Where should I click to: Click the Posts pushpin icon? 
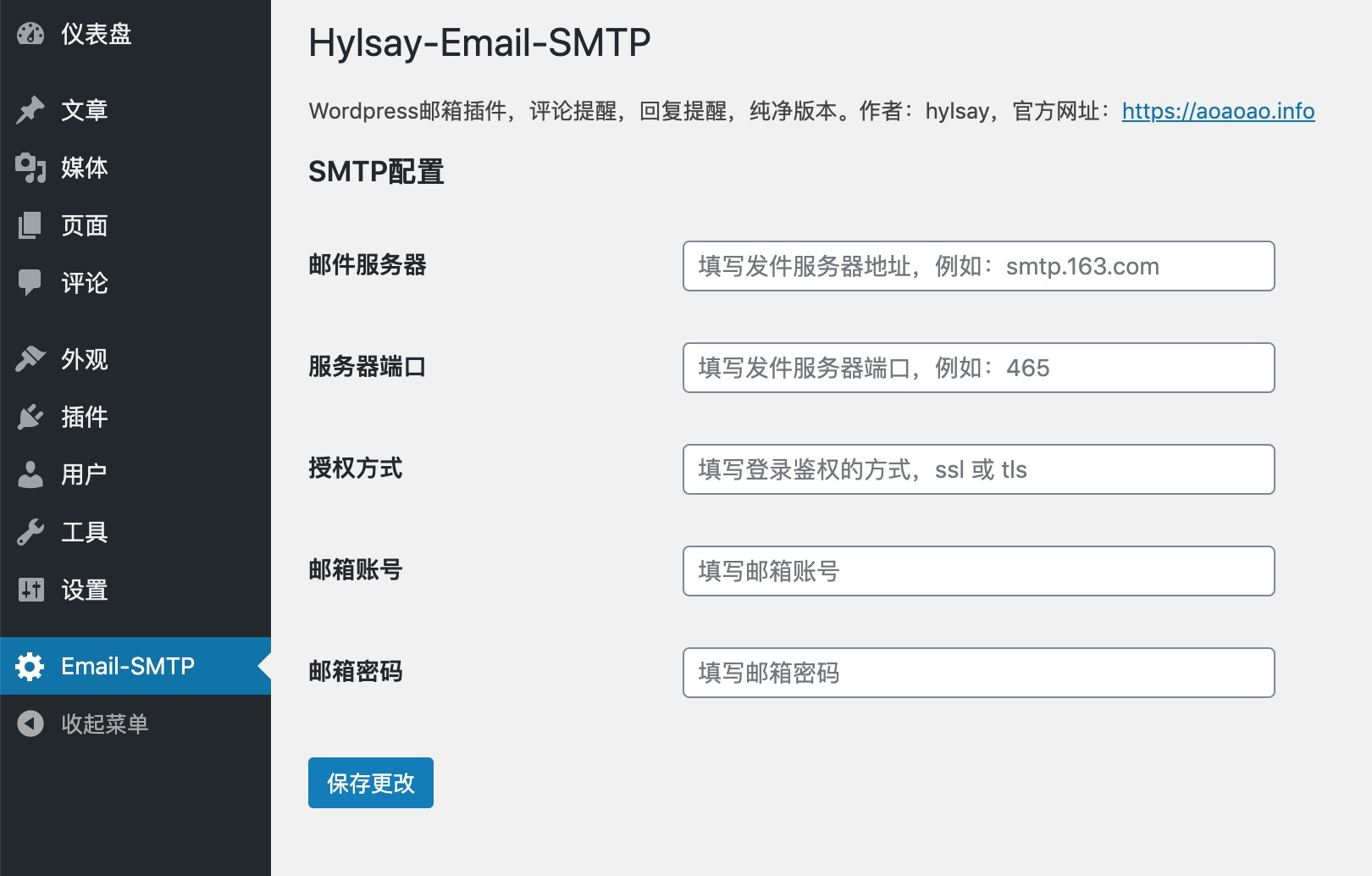tap(30, 110)
